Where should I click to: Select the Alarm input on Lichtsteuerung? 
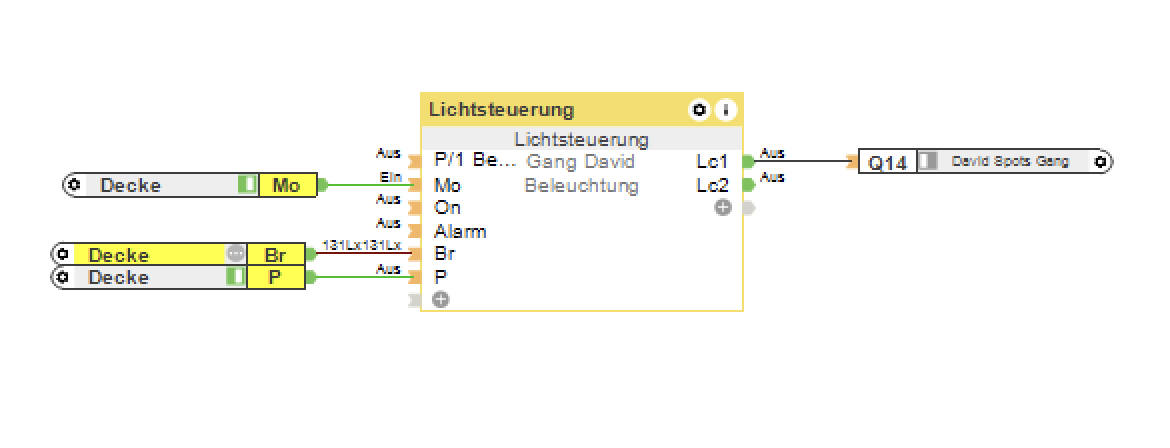(460, 231)
